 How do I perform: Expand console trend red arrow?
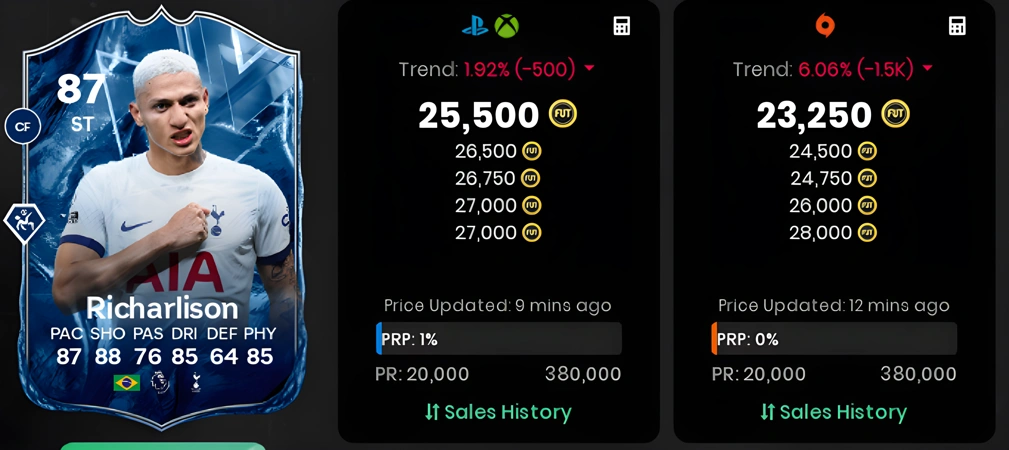589,68
